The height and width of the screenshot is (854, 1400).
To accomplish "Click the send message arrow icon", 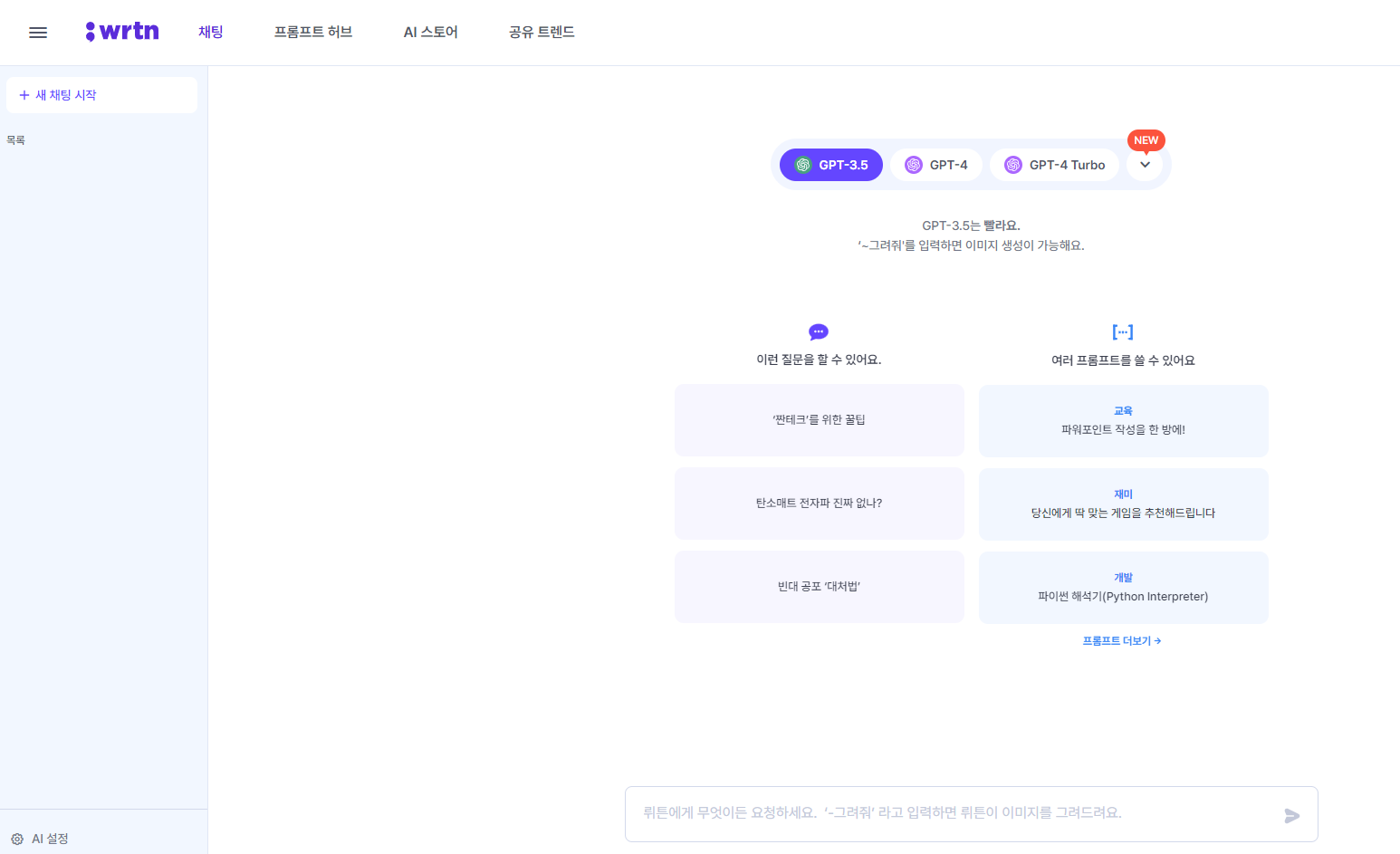I will pyautogui.click(x=1291, y=816).
